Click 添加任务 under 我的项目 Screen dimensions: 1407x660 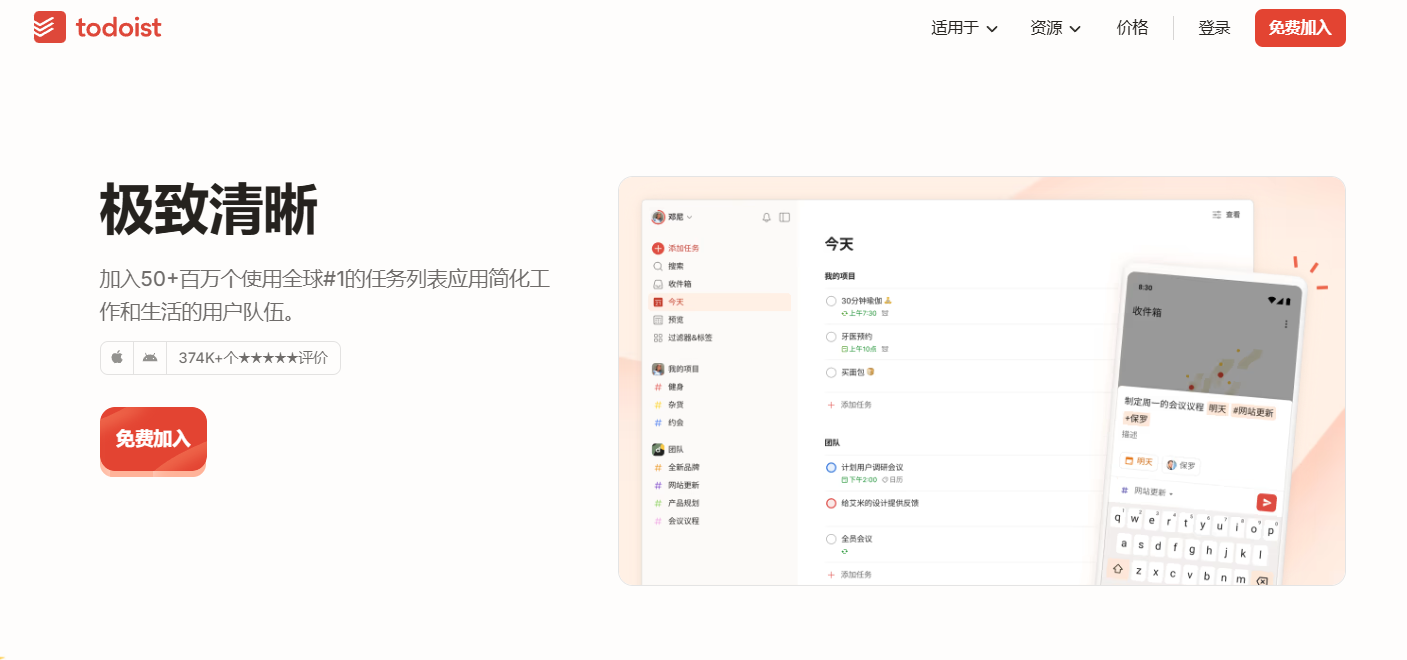pos(849,405)
